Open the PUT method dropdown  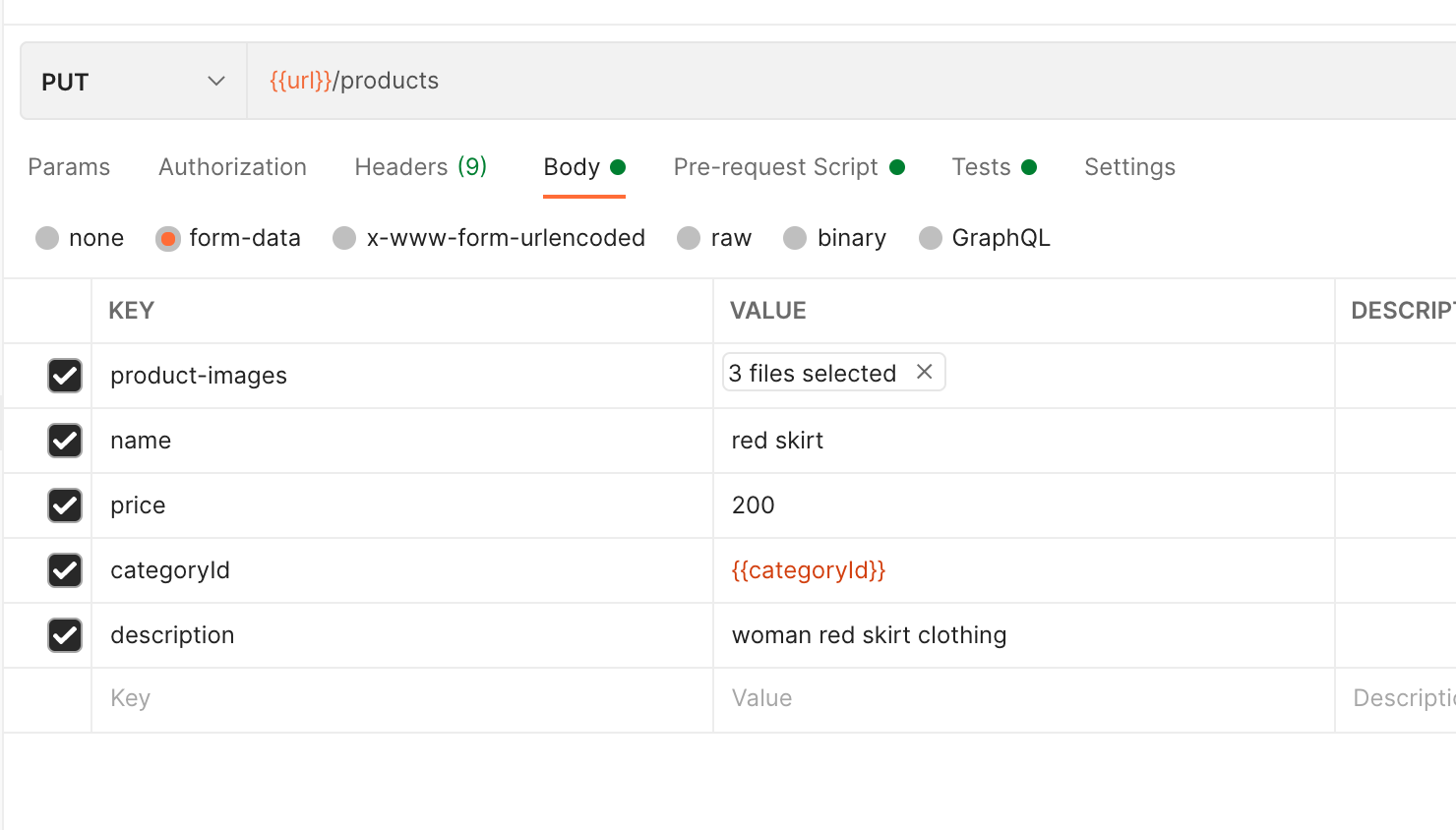(x=133, y=81)
